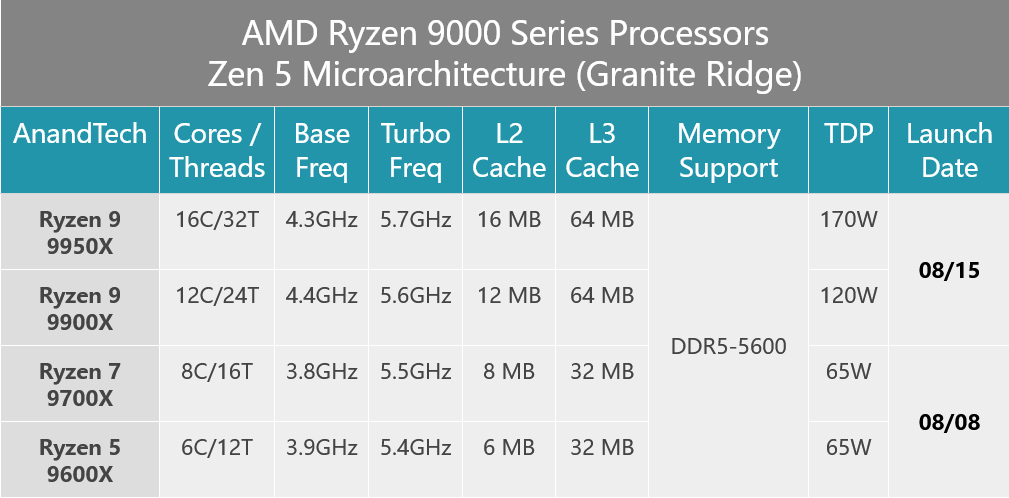Screen dimensions: 1009x498
Task: Click the 08/15 launch date cell
Action: tap(949, 270)
